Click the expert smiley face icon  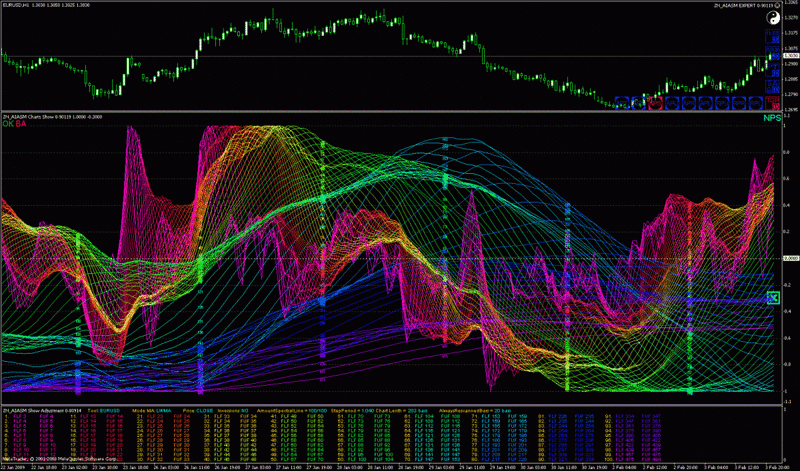[x=777, y=5]
